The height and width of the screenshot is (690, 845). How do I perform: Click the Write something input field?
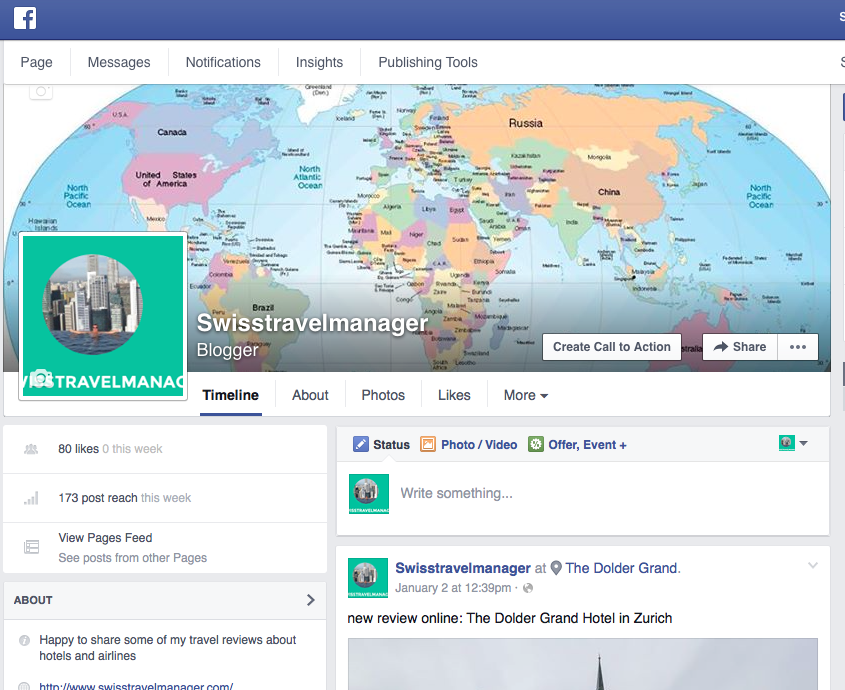600,493
